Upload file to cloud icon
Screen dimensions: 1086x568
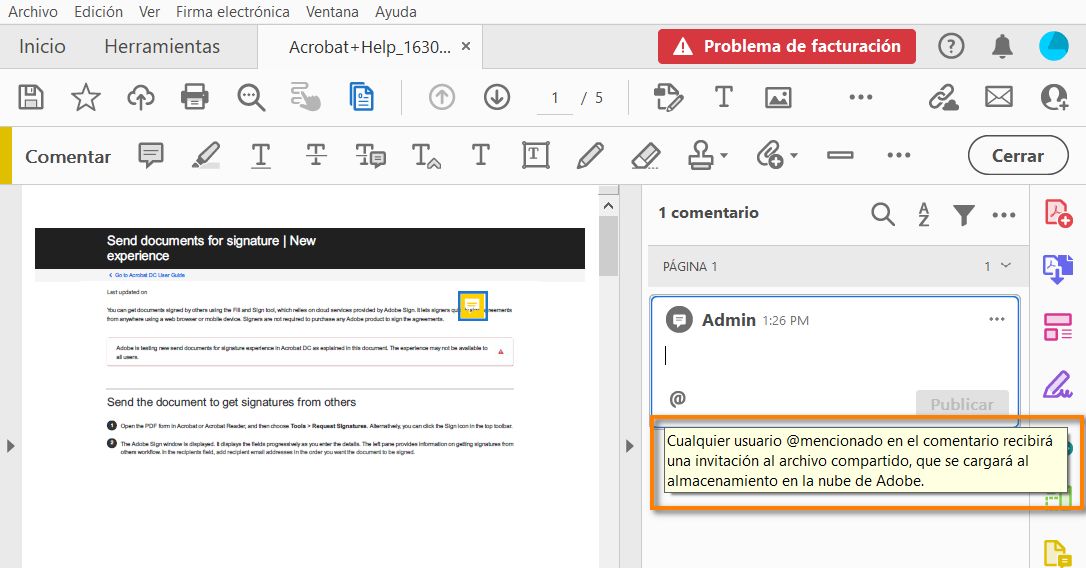(141, 98)
